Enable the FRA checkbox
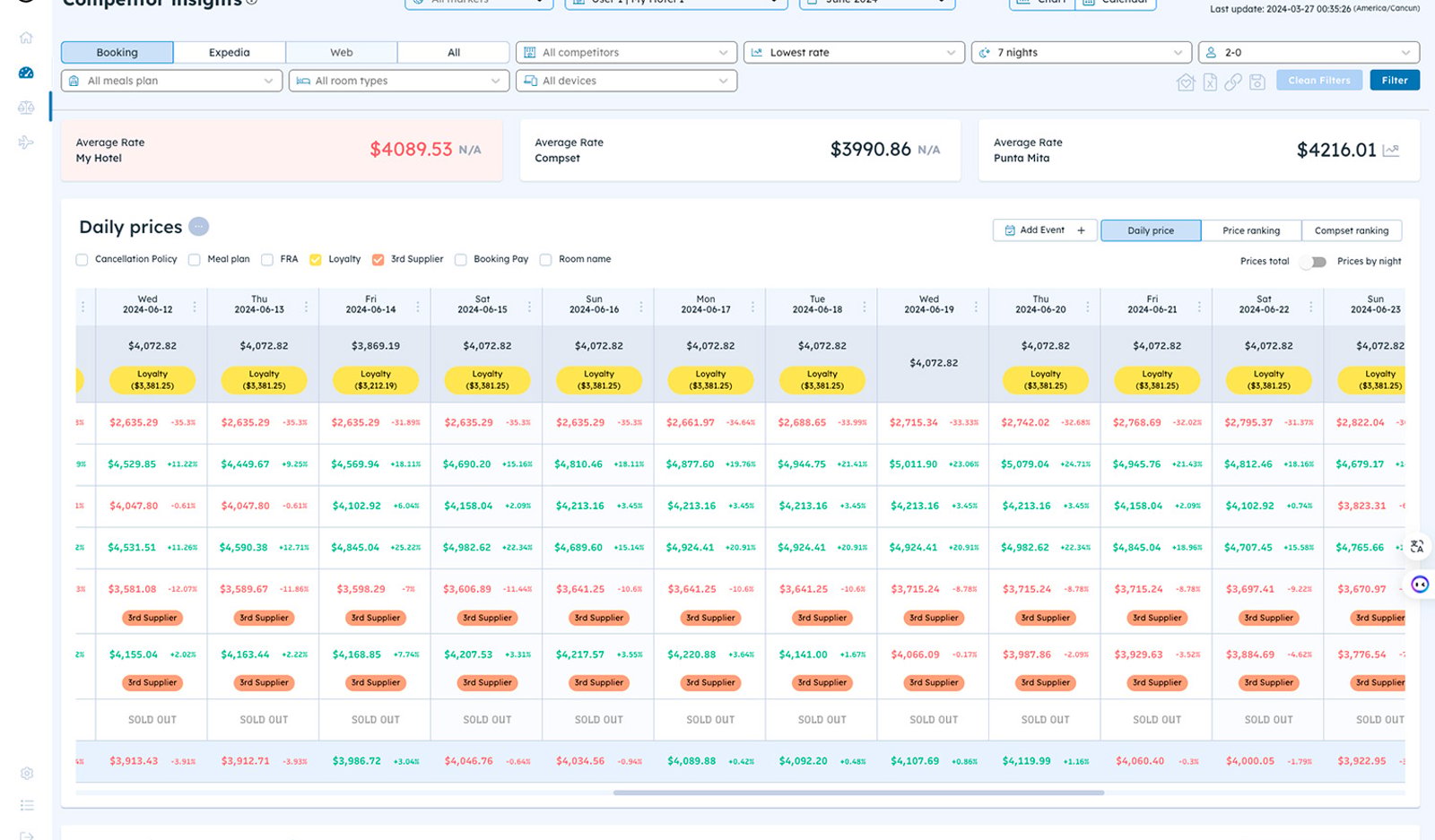 (266, 260)
